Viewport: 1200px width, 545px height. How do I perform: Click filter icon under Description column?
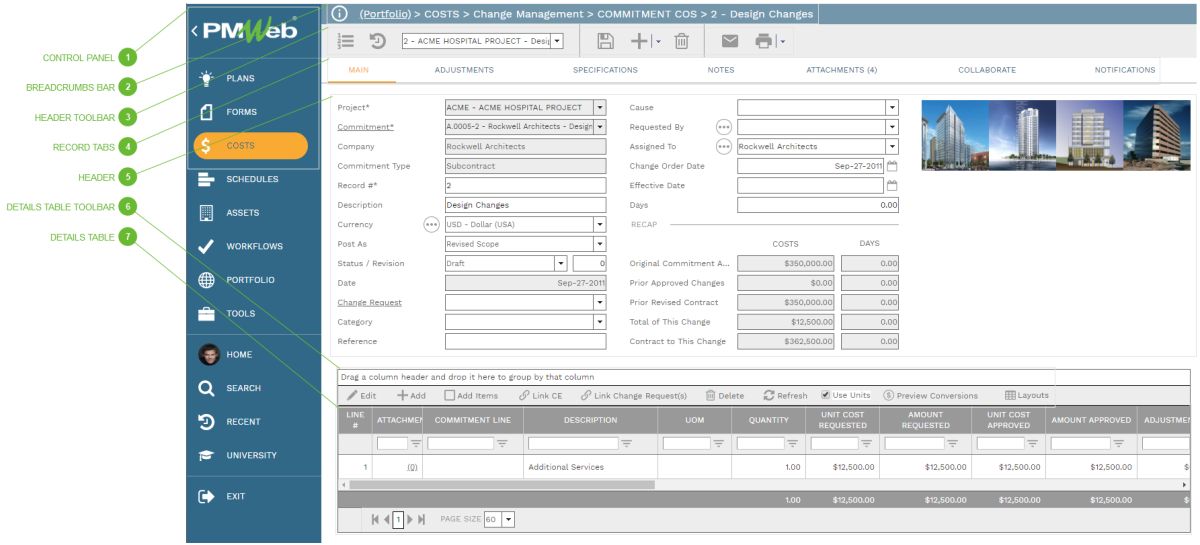click(626, 443)
